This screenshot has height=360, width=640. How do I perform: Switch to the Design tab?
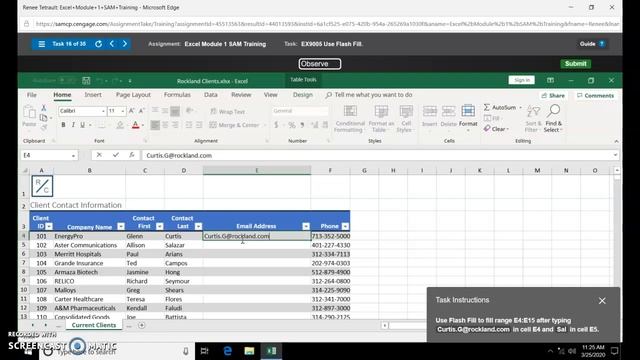pos(302,95)
